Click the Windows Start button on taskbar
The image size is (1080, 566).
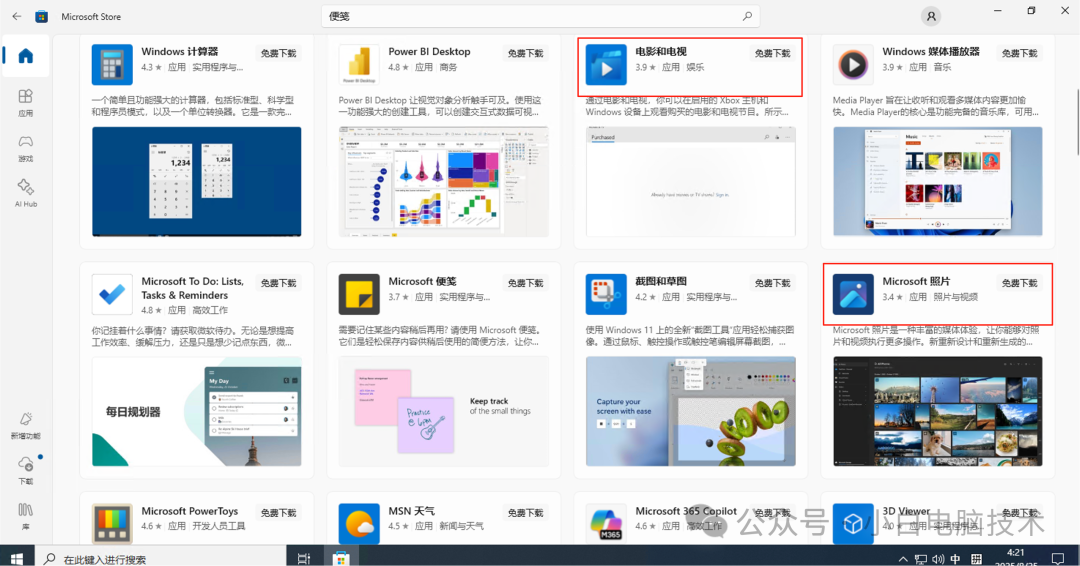coord(17,558)
